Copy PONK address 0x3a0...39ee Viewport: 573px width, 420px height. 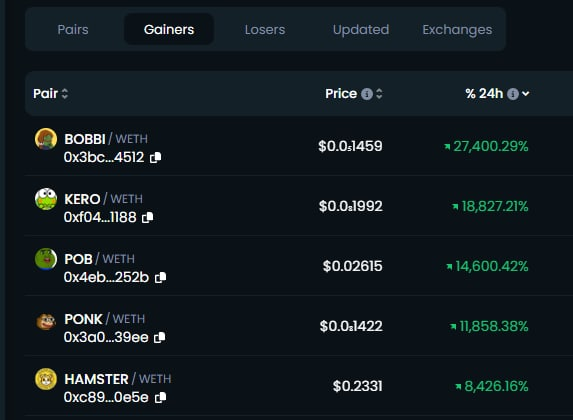pos(160,337)
